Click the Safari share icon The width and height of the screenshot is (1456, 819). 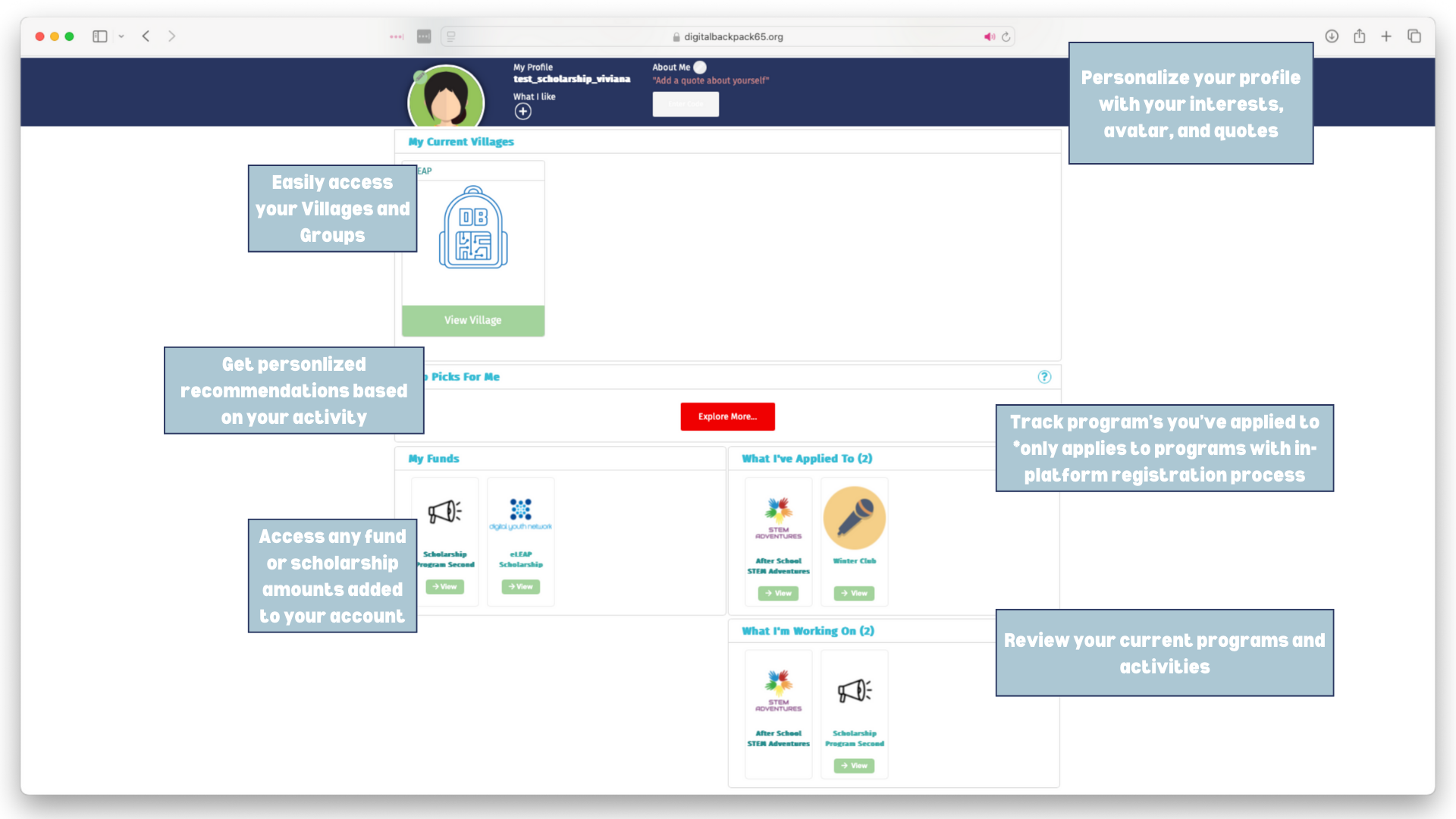click(x=1359, y=36)
